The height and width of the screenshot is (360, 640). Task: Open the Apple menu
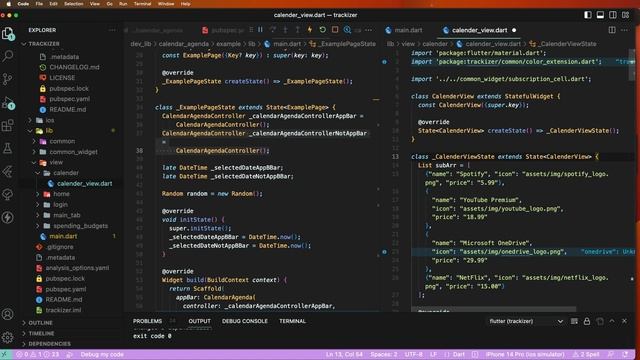(x=8, y=4)
